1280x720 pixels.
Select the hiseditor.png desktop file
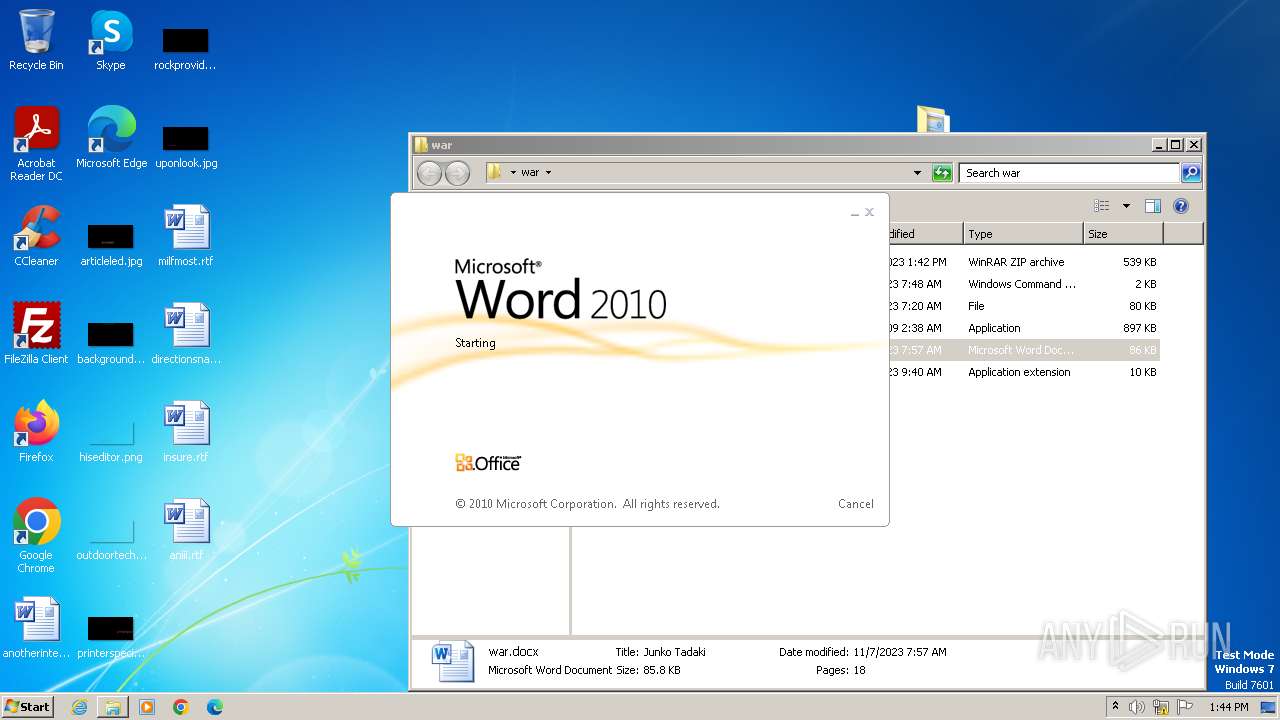[111, 440]
